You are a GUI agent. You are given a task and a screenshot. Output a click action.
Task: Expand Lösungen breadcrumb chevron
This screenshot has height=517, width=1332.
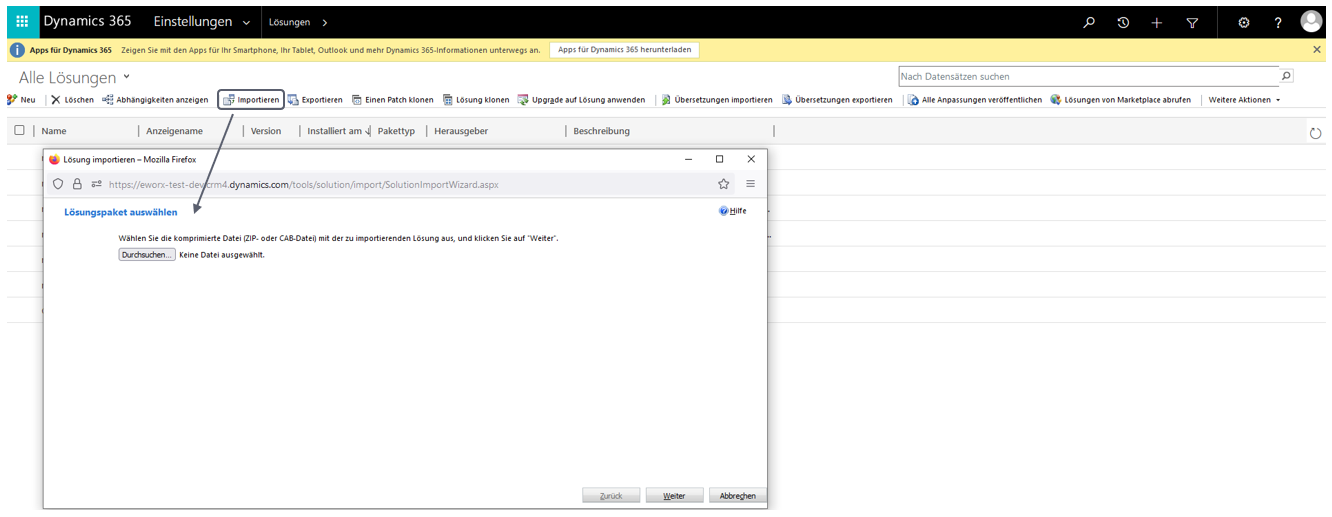[325, 22]
